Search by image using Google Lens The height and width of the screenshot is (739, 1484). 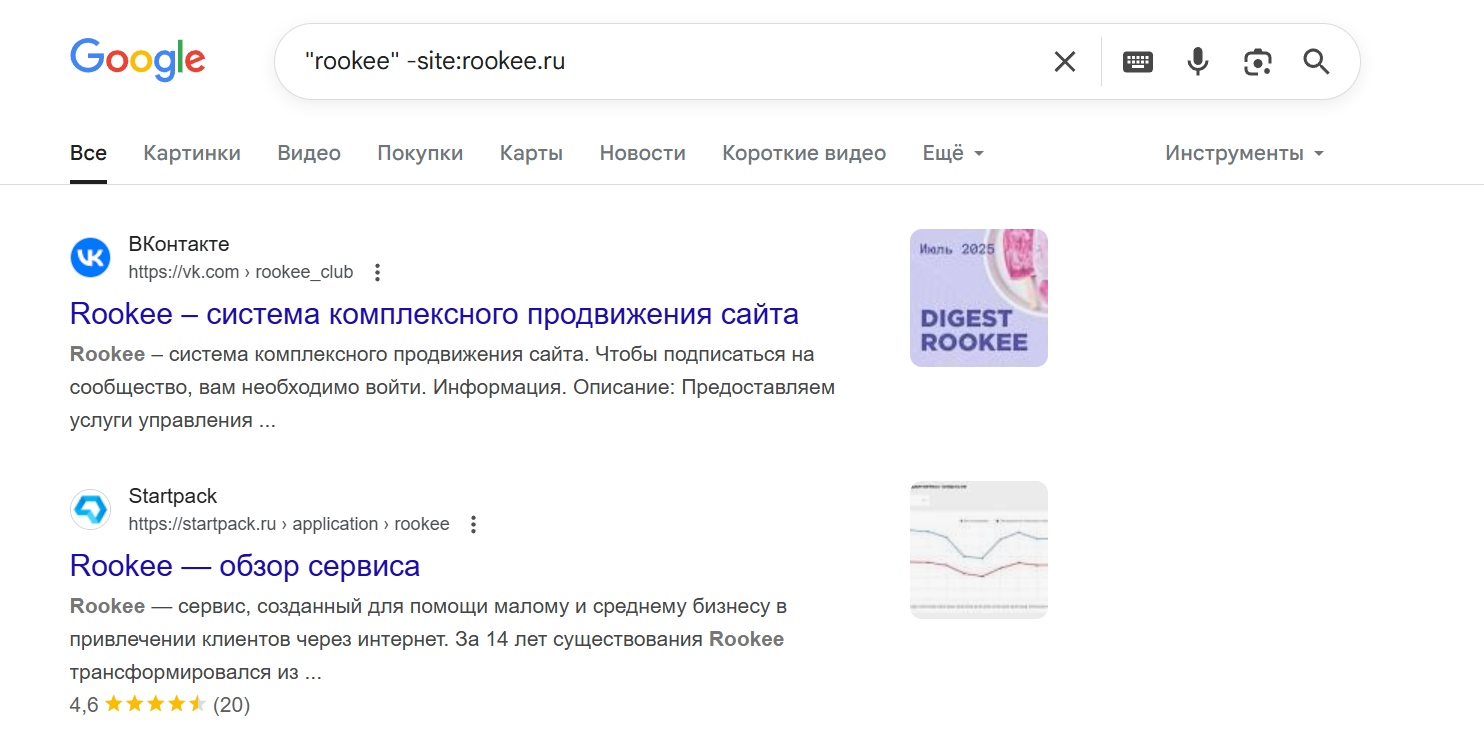pos(1257,61)
